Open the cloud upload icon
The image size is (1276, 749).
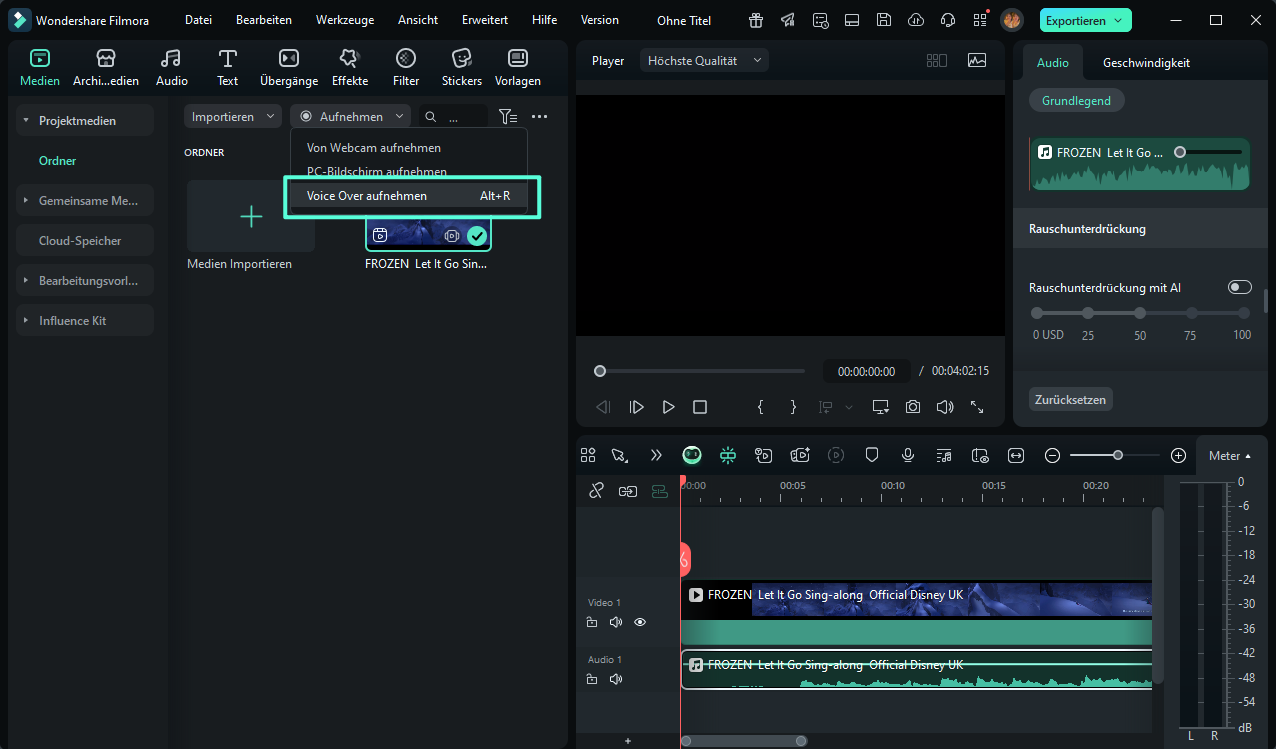(915, 20)
